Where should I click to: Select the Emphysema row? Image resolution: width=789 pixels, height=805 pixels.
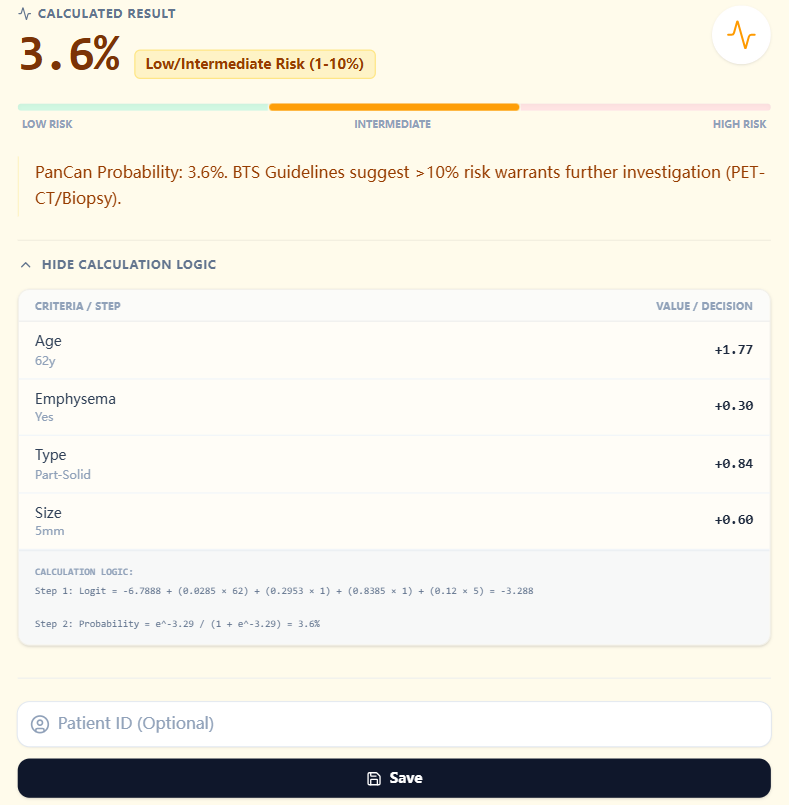click(394, 407)
